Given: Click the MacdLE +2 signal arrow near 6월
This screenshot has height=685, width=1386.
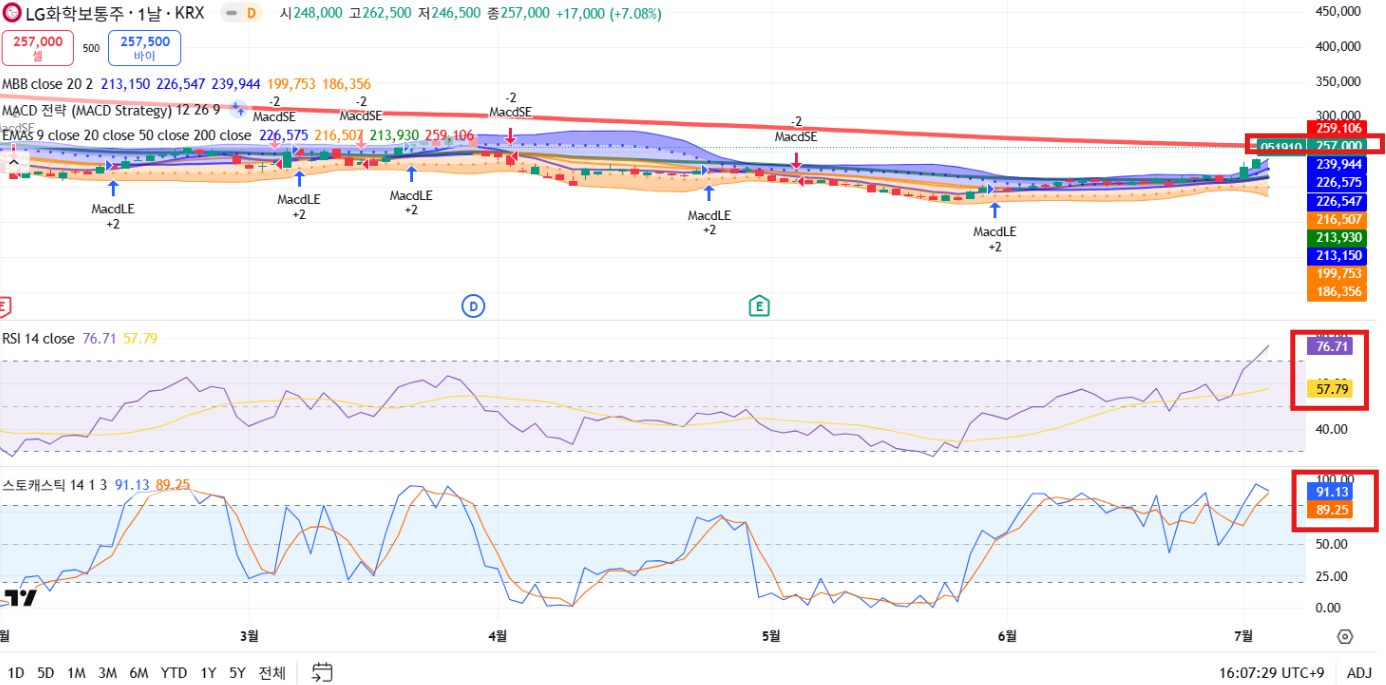Looking at the screenshot, I should click(x=994, y=210).
